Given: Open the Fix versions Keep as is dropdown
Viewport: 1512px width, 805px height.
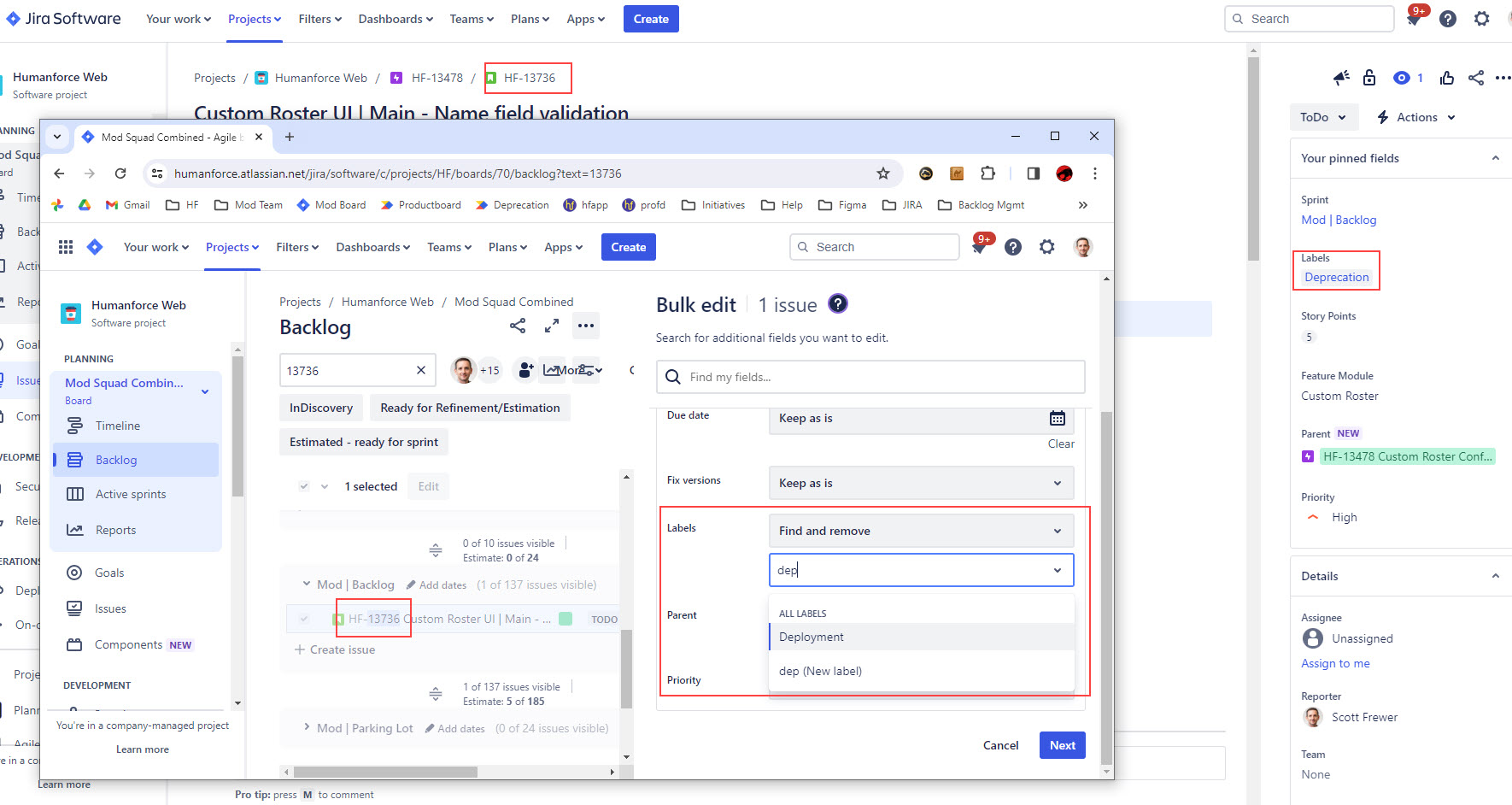Looking at the screenshot, I should 921,483.
